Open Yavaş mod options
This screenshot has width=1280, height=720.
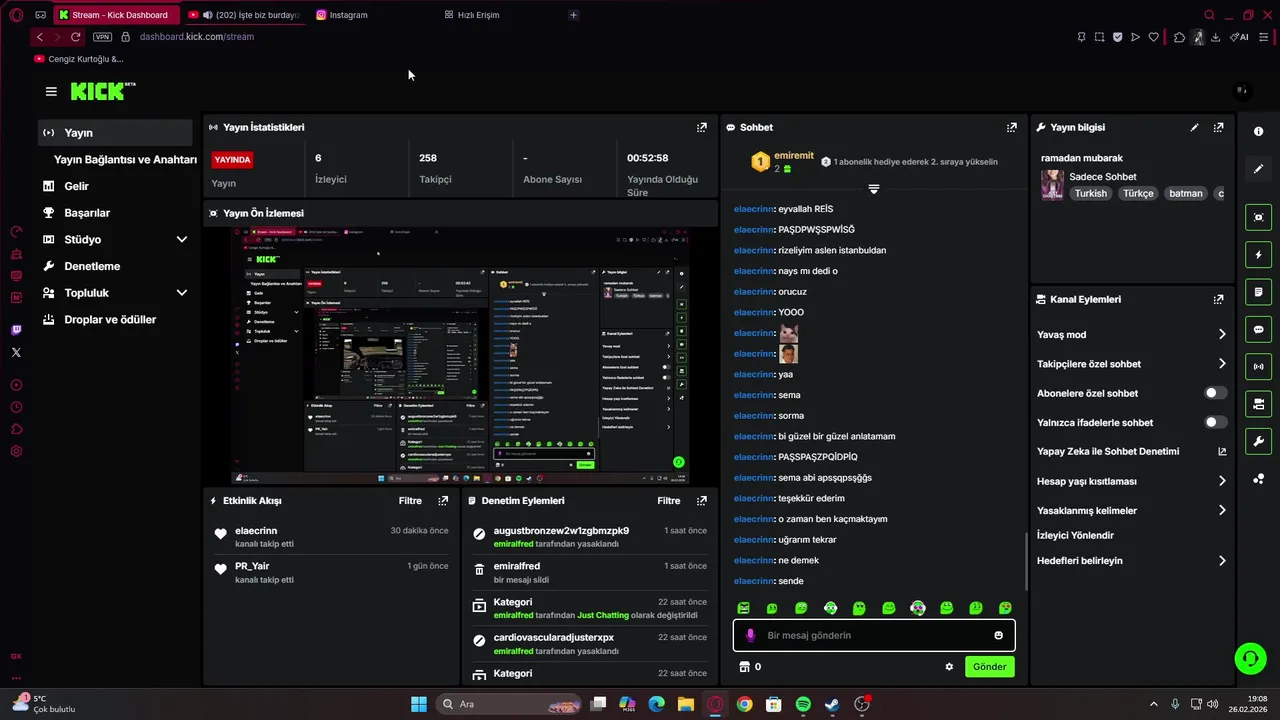pyautogui.click(x=1131, y=335)
